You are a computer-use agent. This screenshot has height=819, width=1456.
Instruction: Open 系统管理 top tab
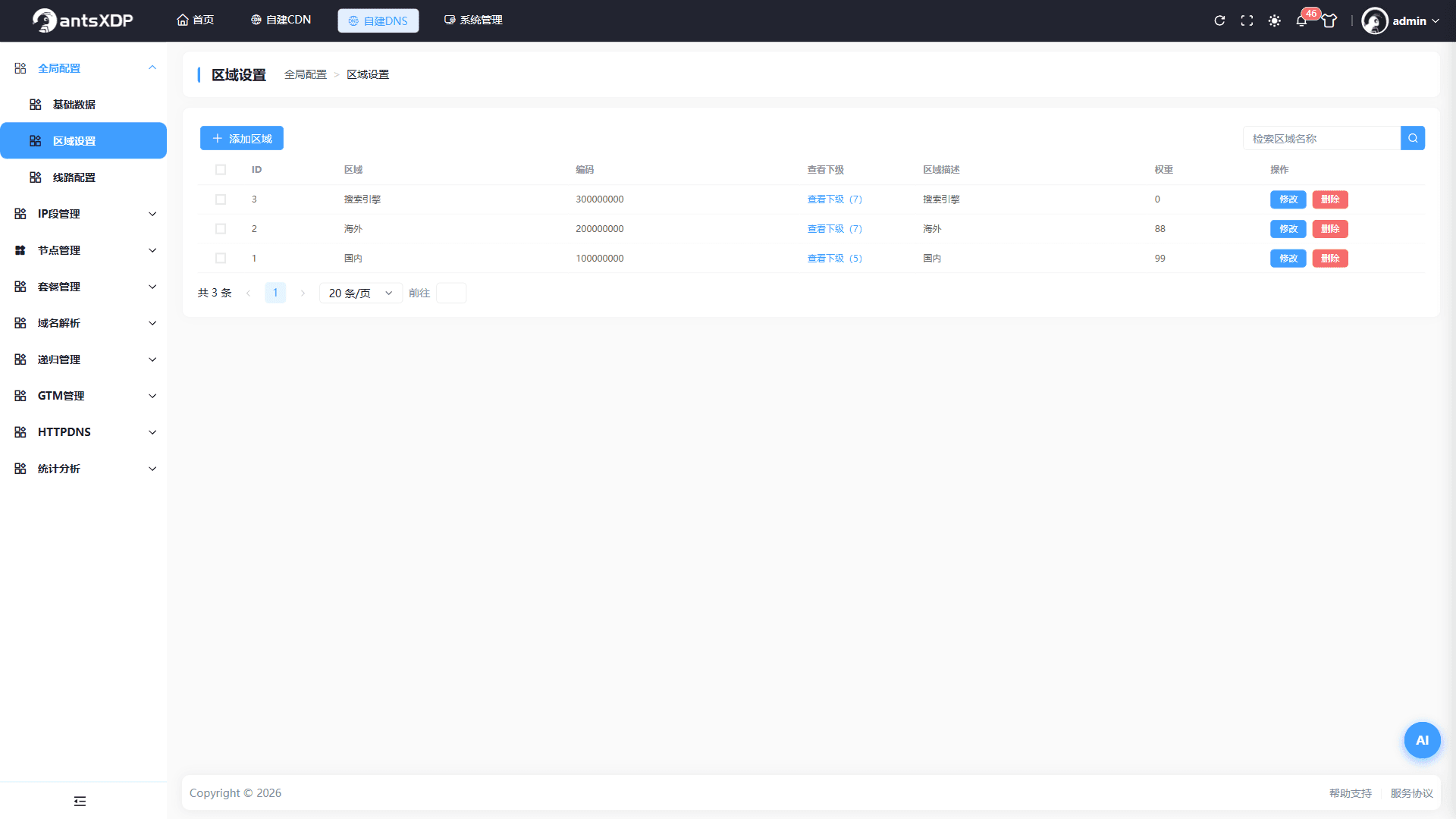pyautogui.click(x=473, y=20)
